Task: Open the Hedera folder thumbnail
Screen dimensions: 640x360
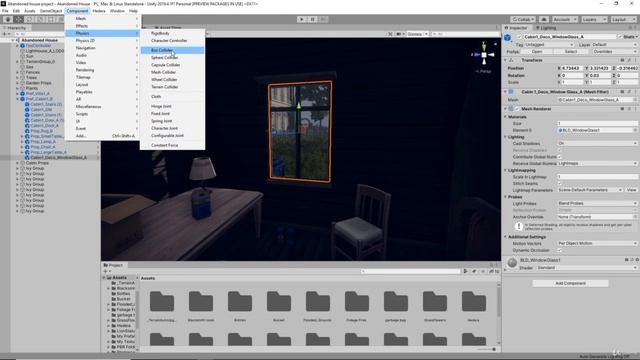Action: (x=473, y=302)
